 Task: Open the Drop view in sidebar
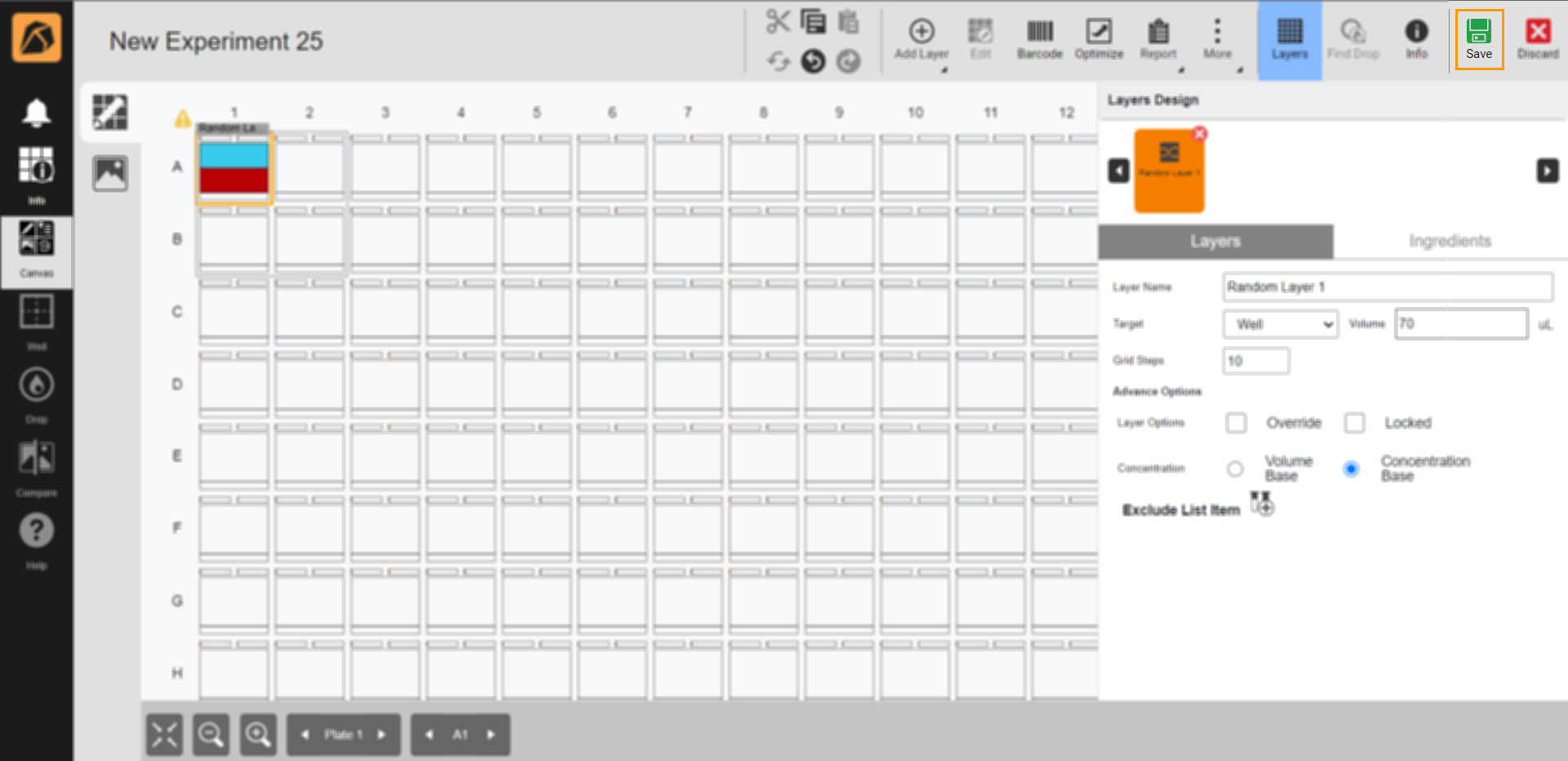click(x=37, y=394)
